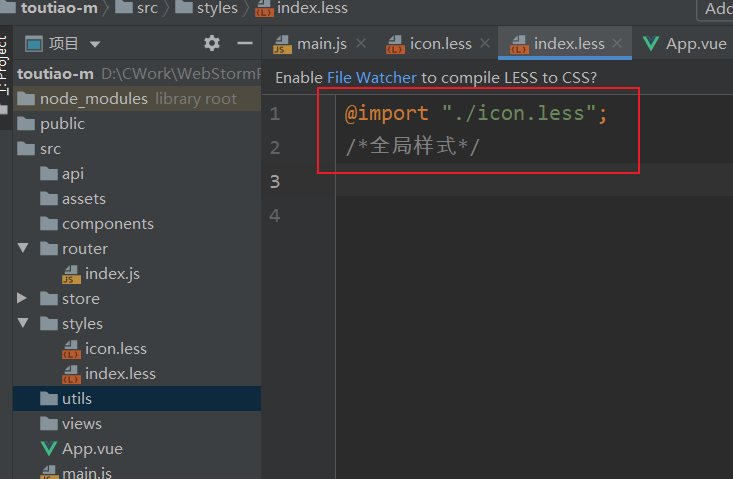Open main.js in project tree

coord(87,472)
